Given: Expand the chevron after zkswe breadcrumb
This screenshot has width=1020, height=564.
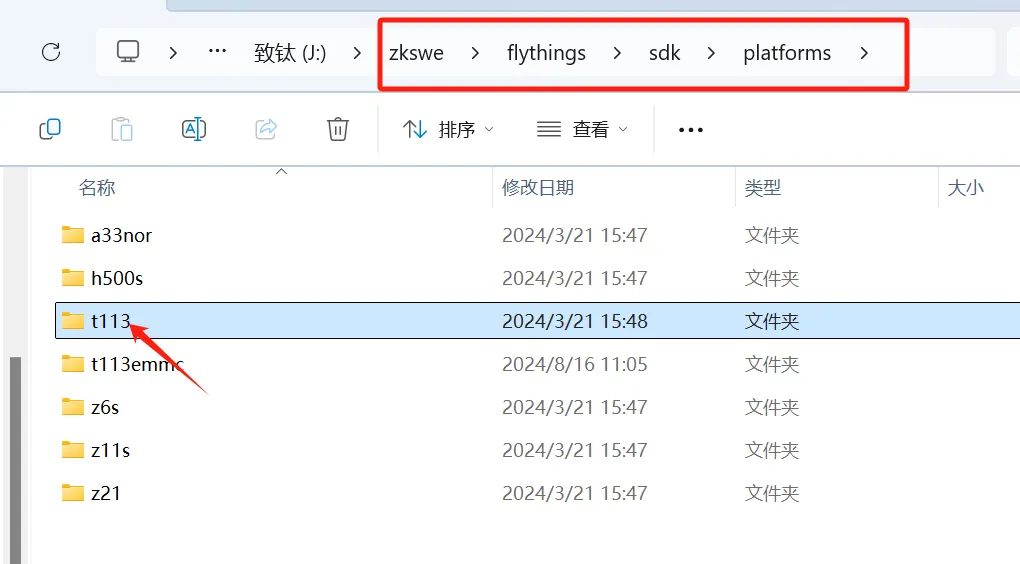Looking at the screenshot, I should click(475, 53).
